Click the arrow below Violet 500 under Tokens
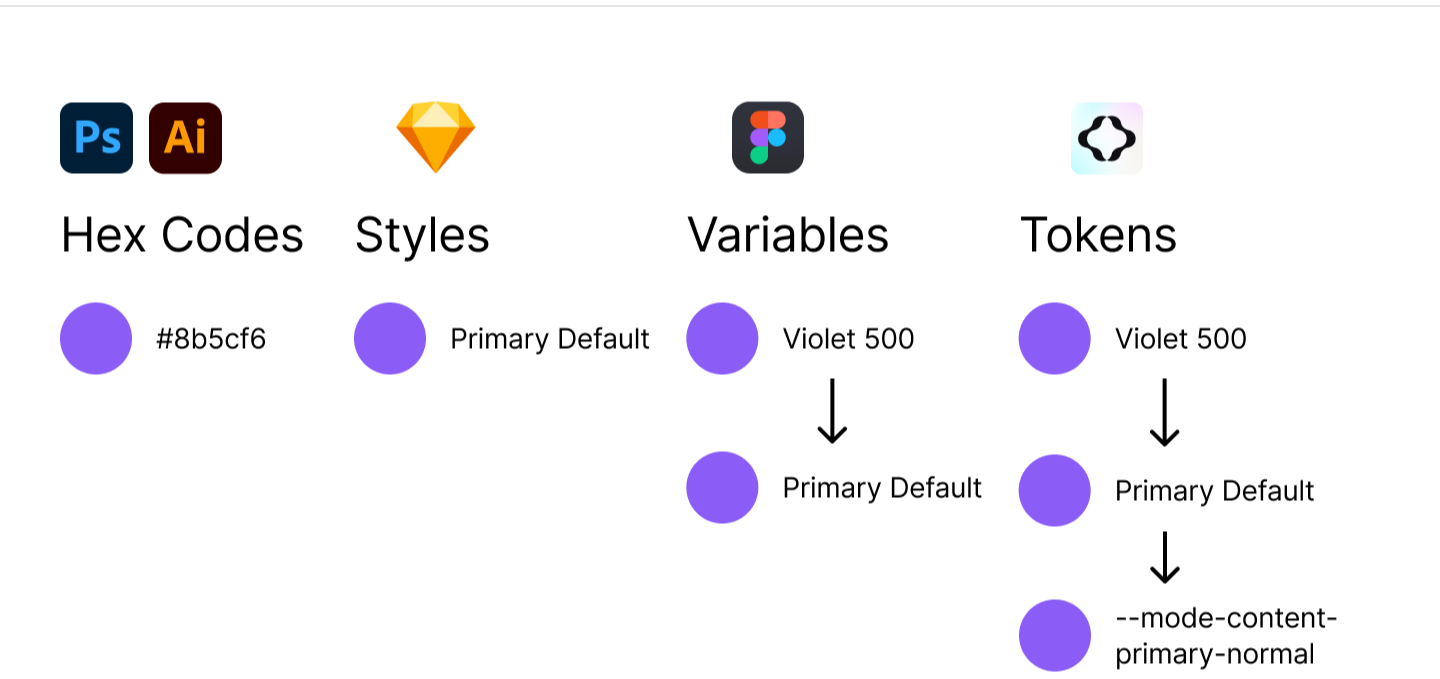 point(1164,413)
